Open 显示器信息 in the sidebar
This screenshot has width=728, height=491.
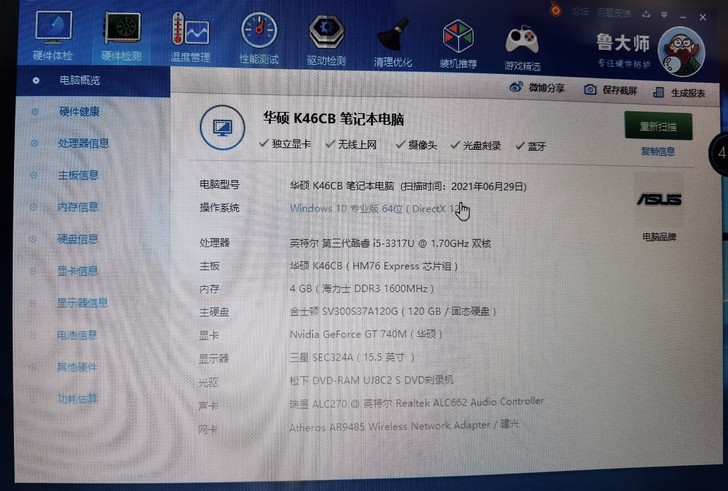82,303
